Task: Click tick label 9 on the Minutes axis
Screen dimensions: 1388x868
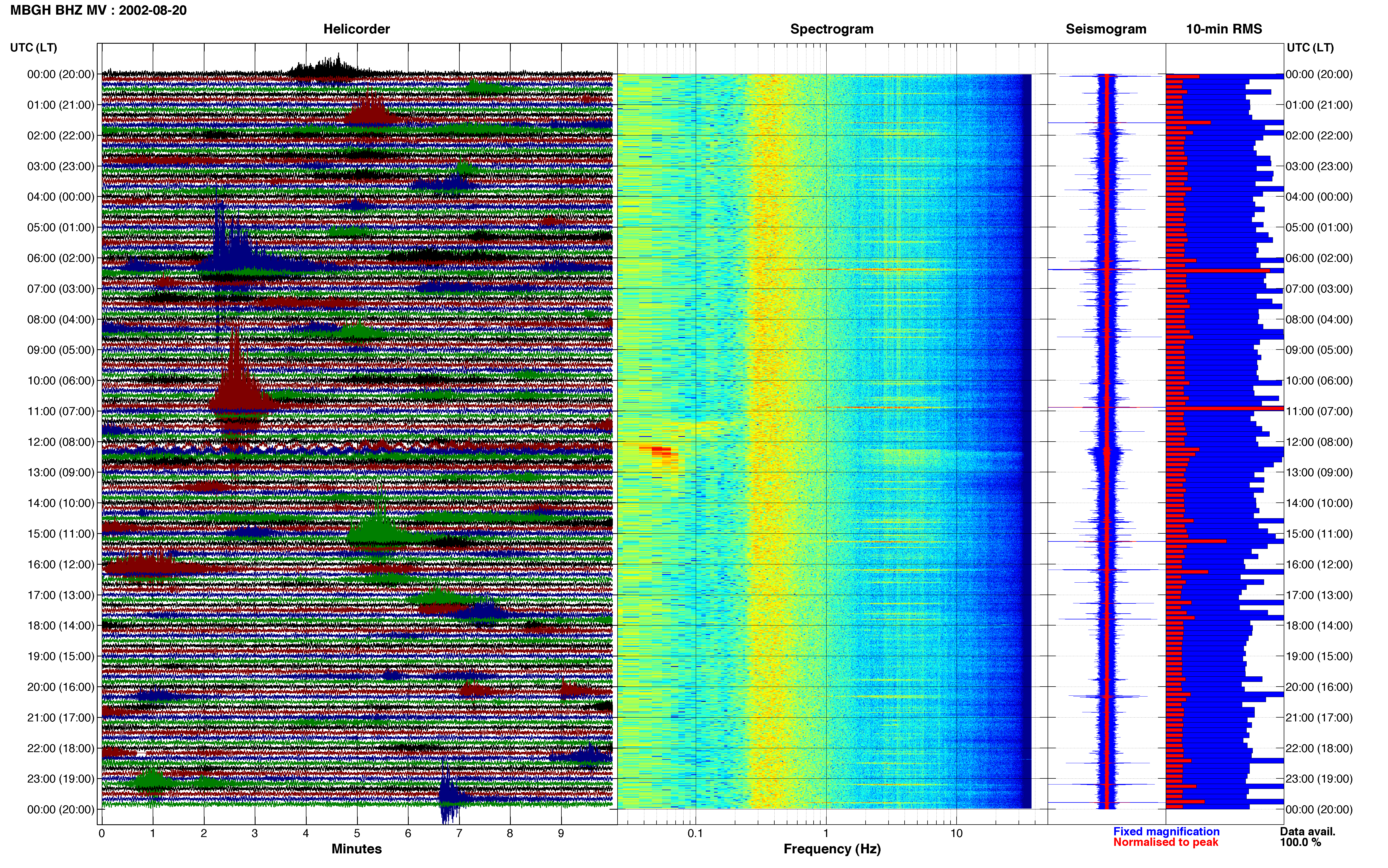Action: 561,833
